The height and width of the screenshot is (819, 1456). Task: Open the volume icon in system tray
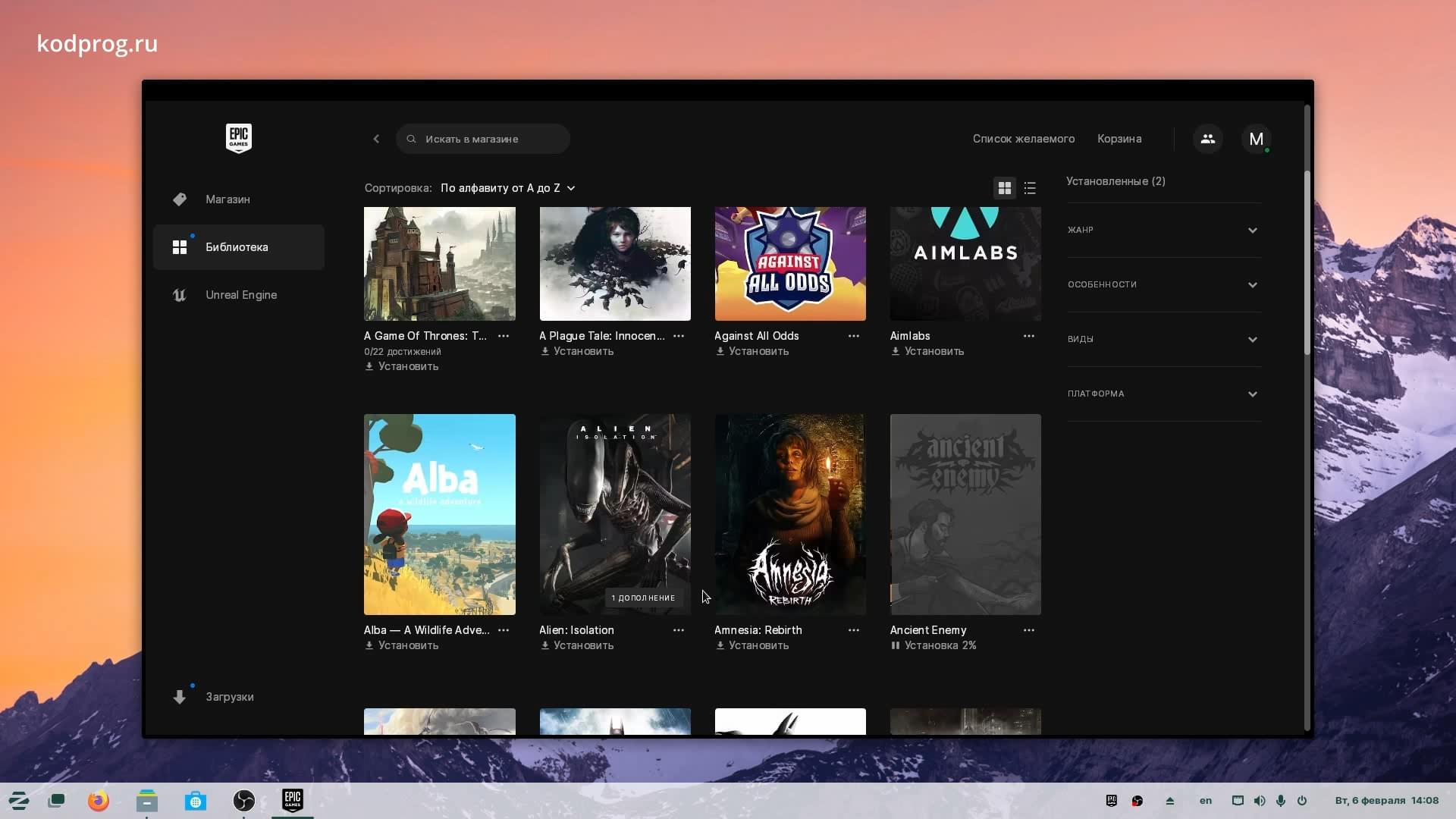tap(1260, 801)
